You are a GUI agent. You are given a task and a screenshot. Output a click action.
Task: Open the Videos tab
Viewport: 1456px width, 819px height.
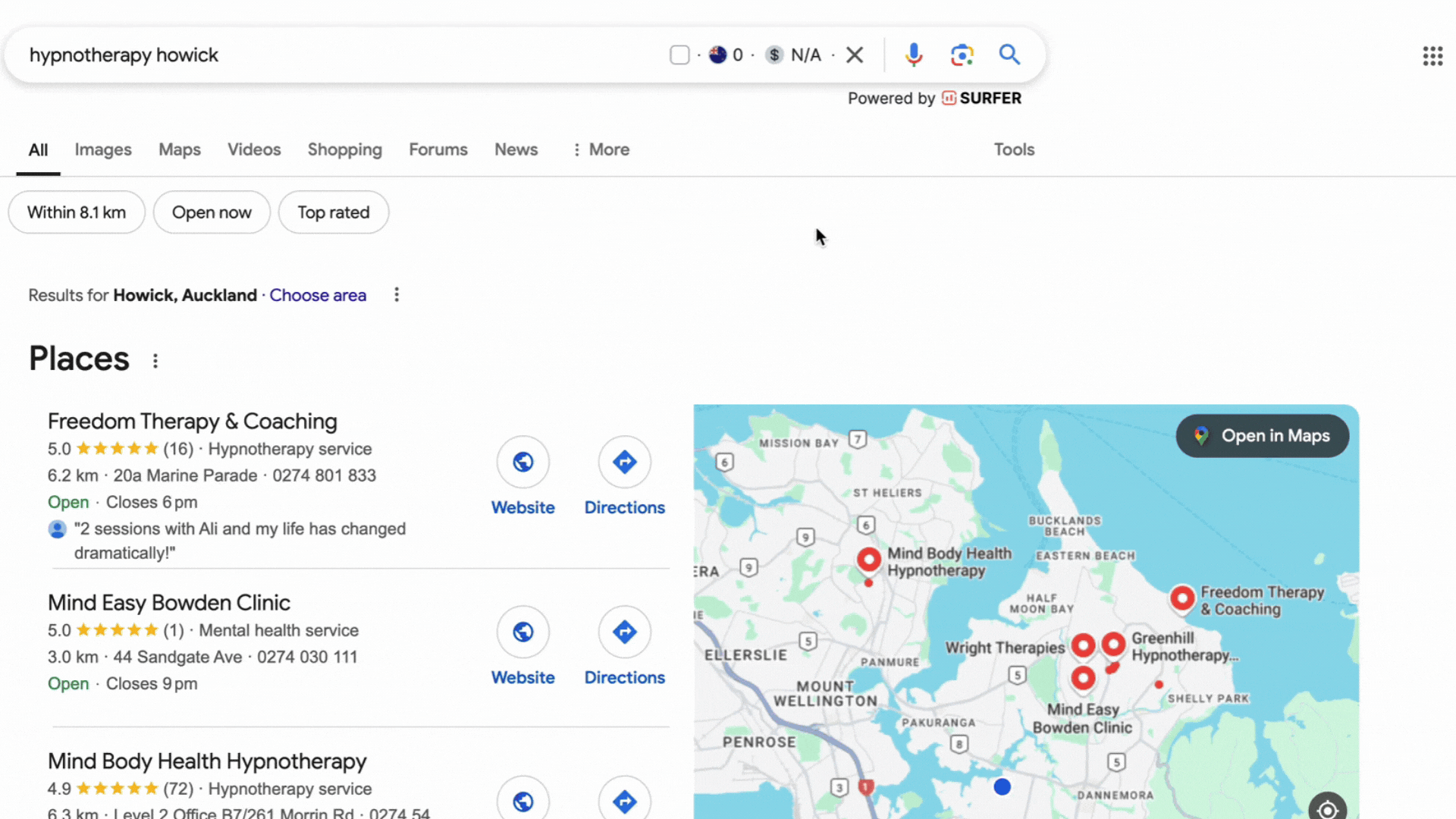(254, 149)
